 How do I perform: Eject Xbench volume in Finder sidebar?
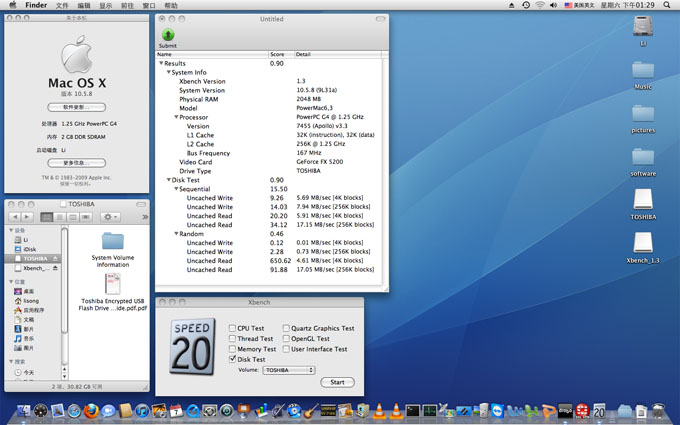click(x=56, y=268)
